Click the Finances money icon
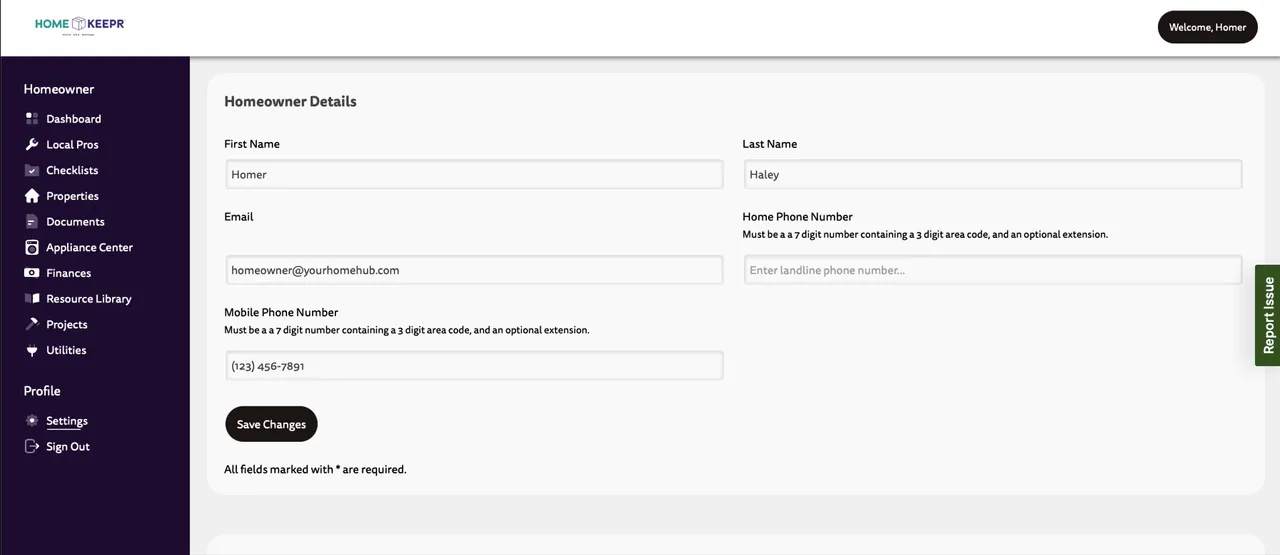Viewport: 1280px width, 555px height. (32, 273)
